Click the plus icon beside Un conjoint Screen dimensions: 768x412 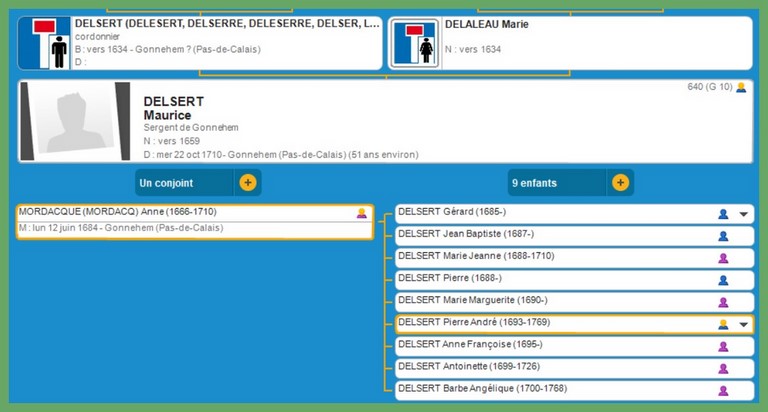pyautogui.click(x=248, y=183)
